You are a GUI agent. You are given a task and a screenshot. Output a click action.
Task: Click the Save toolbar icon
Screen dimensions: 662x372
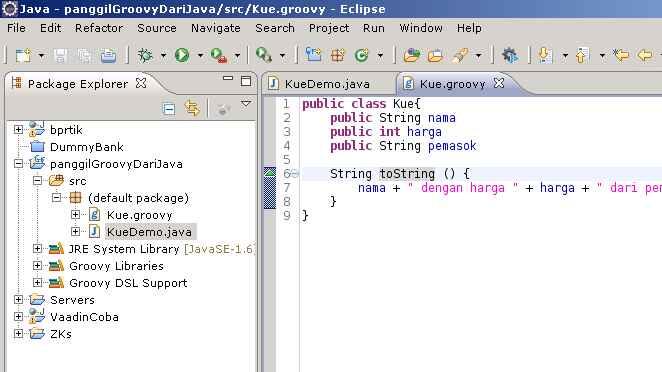(x=60, y=55)
